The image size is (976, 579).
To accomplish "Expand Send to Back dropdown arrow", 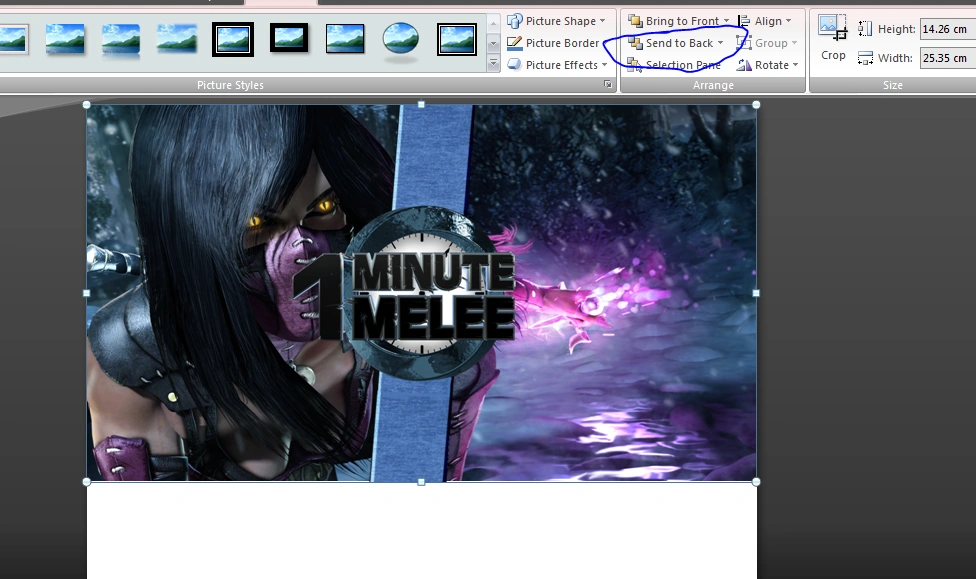I will (x=720, y=43).
